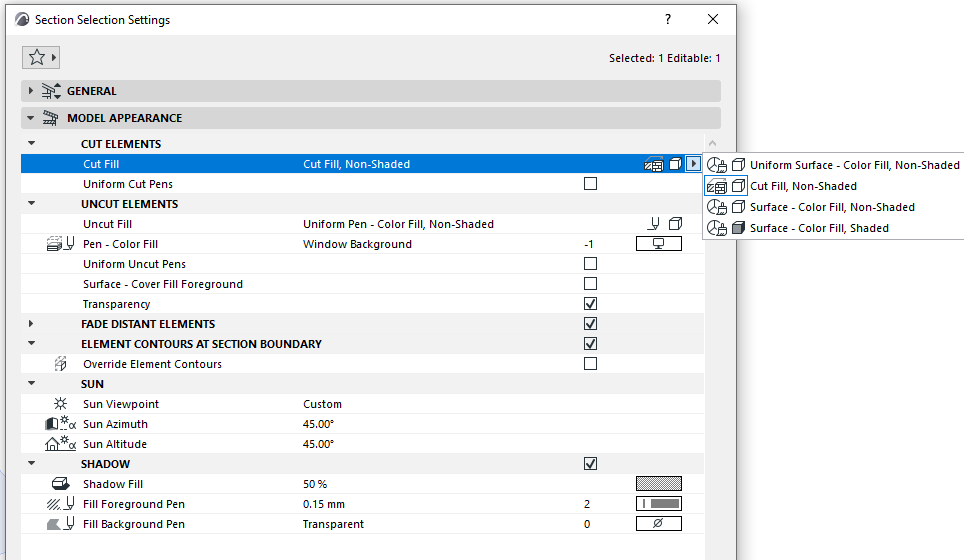The image size is (964, 560).
Task: Click the Fill Foreground Pen color swatch
Action: pos(658,504)
